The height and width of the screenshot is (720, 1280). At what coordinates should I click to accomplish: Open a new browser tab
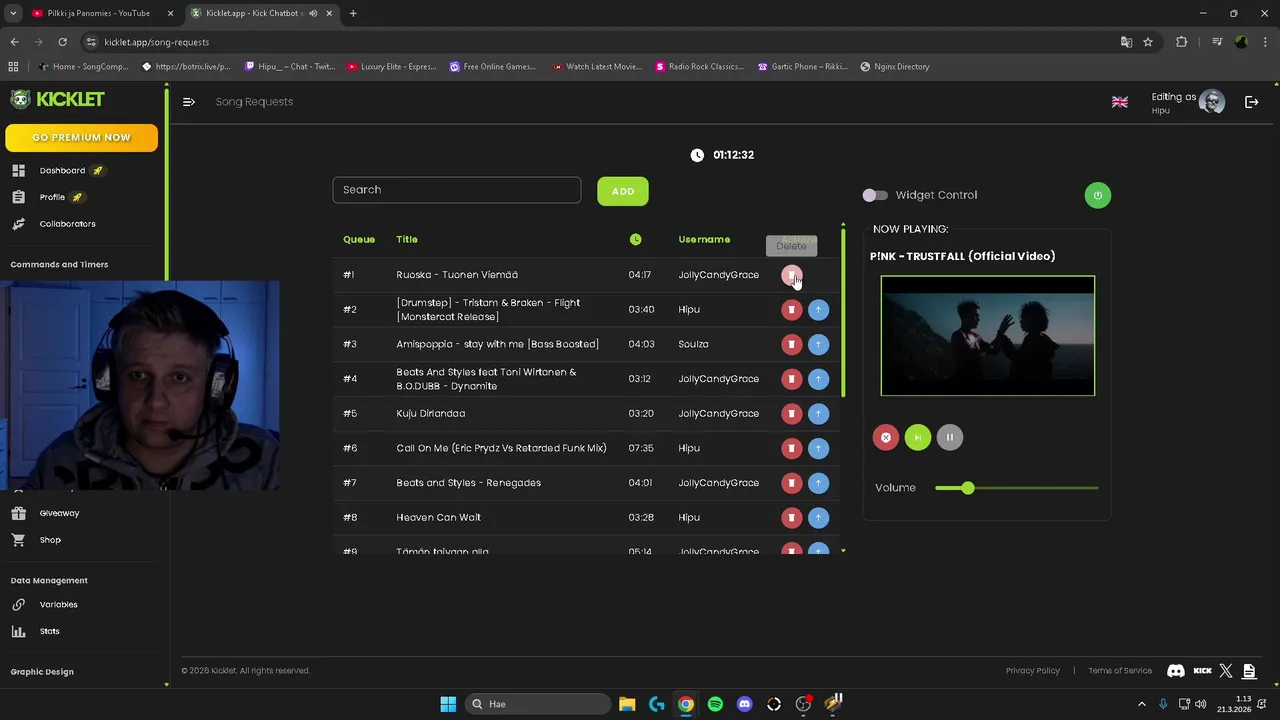click(353, 13)
